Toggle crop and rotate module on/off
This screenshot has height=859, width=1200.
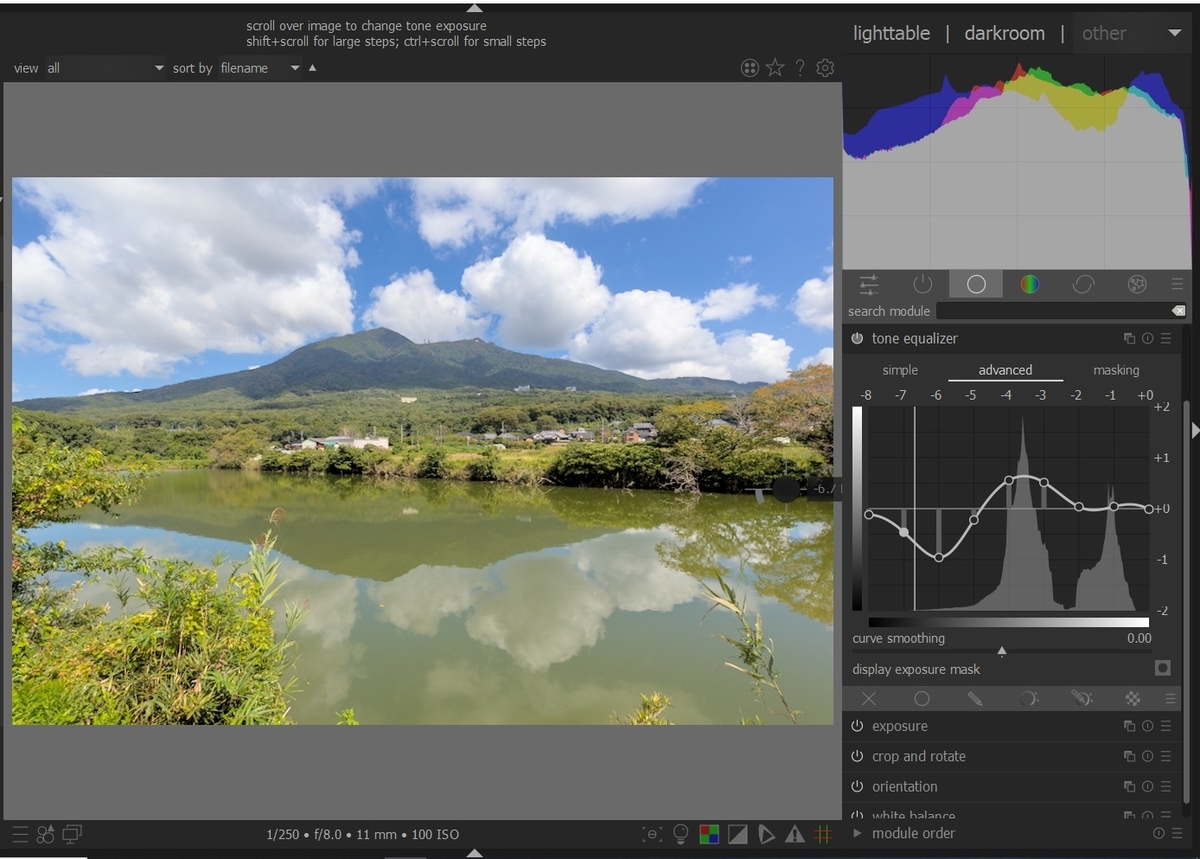point(857,757)
